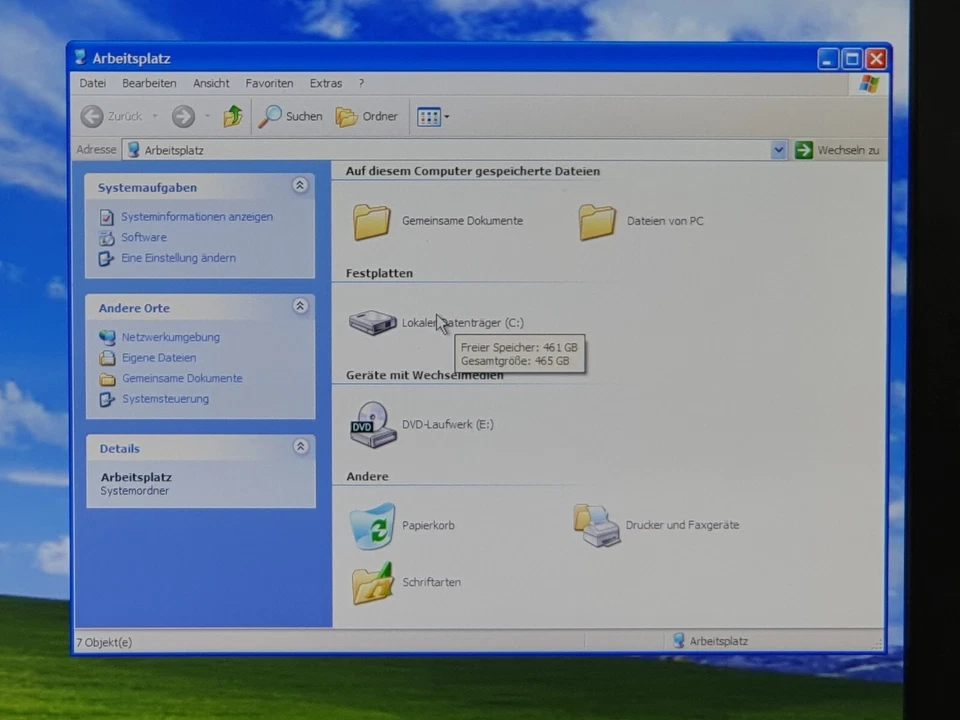Open the address bar dropdown
960x720 pixels.
[778, 150]
